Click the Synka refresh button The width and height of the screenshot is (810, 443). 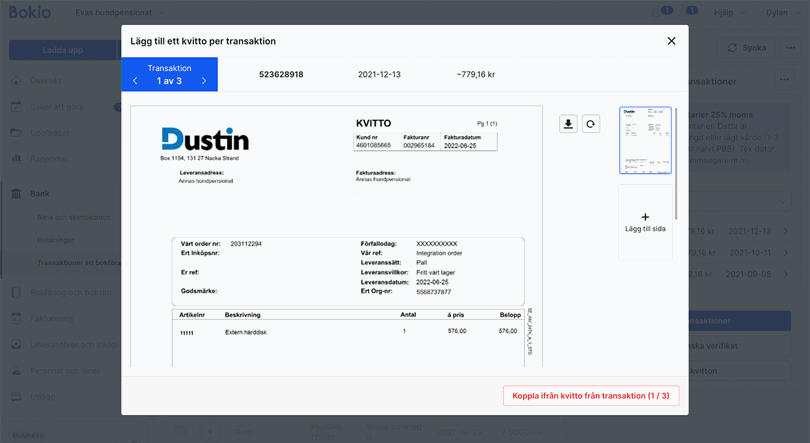(x=747, y=48)
